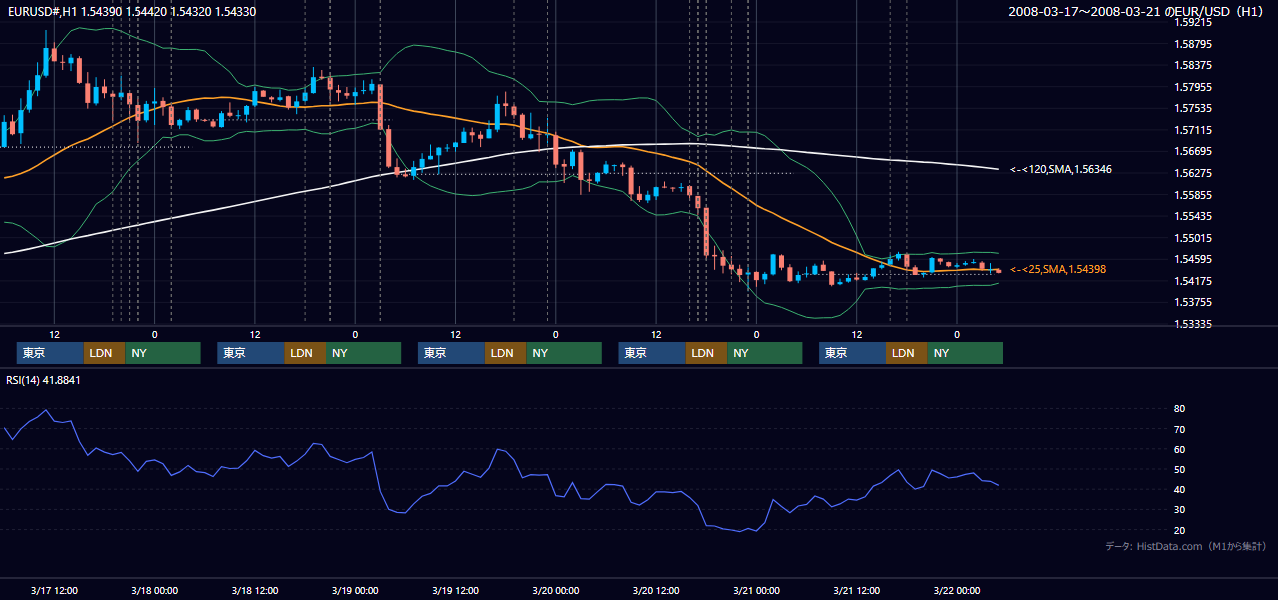Click the last LDN session block

pos(906,353)
